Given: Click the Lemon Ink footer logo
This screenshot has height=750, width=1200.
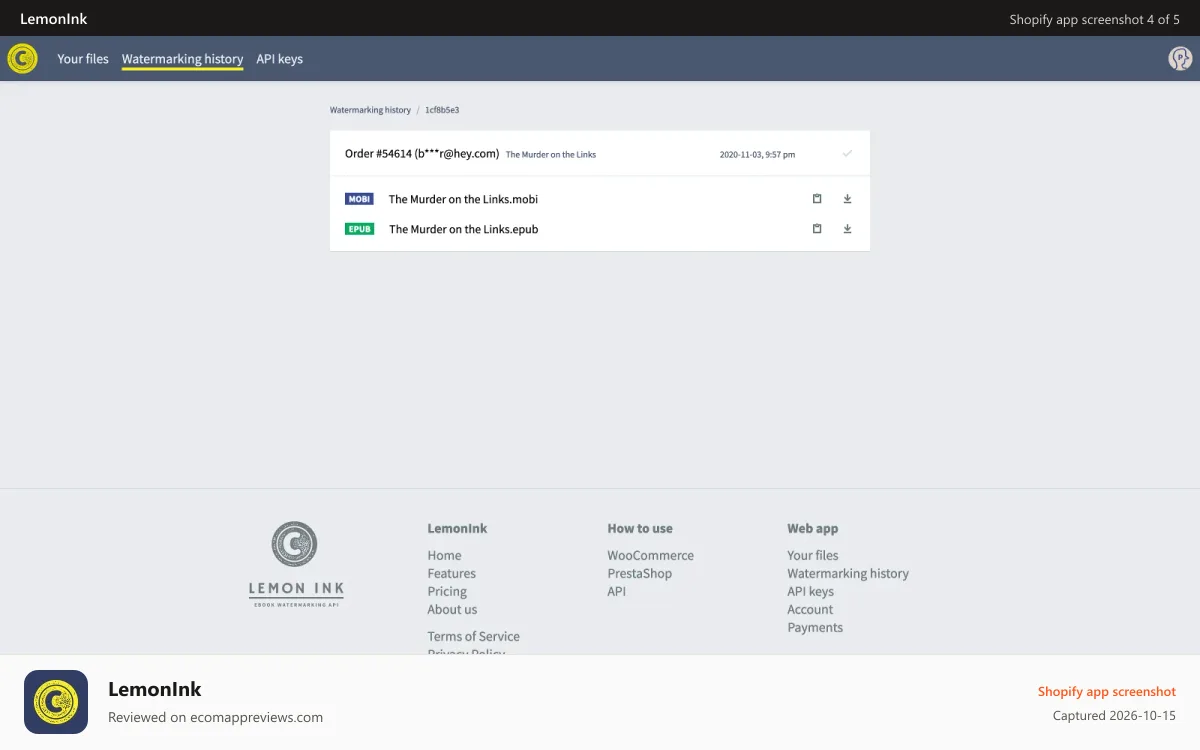Looking at the screenshot, I should (x=295, y=564).
